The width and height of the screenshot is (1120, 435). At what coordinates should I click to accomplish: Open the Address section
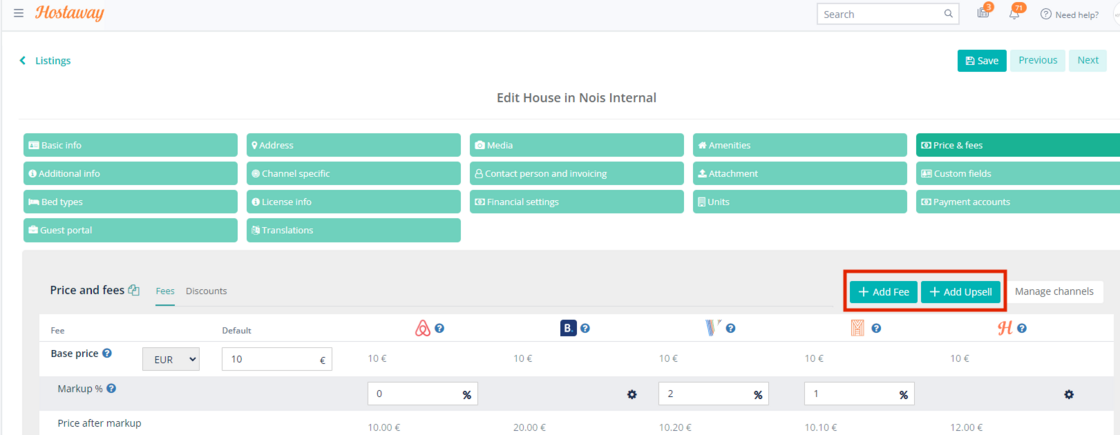click(354, 145)
